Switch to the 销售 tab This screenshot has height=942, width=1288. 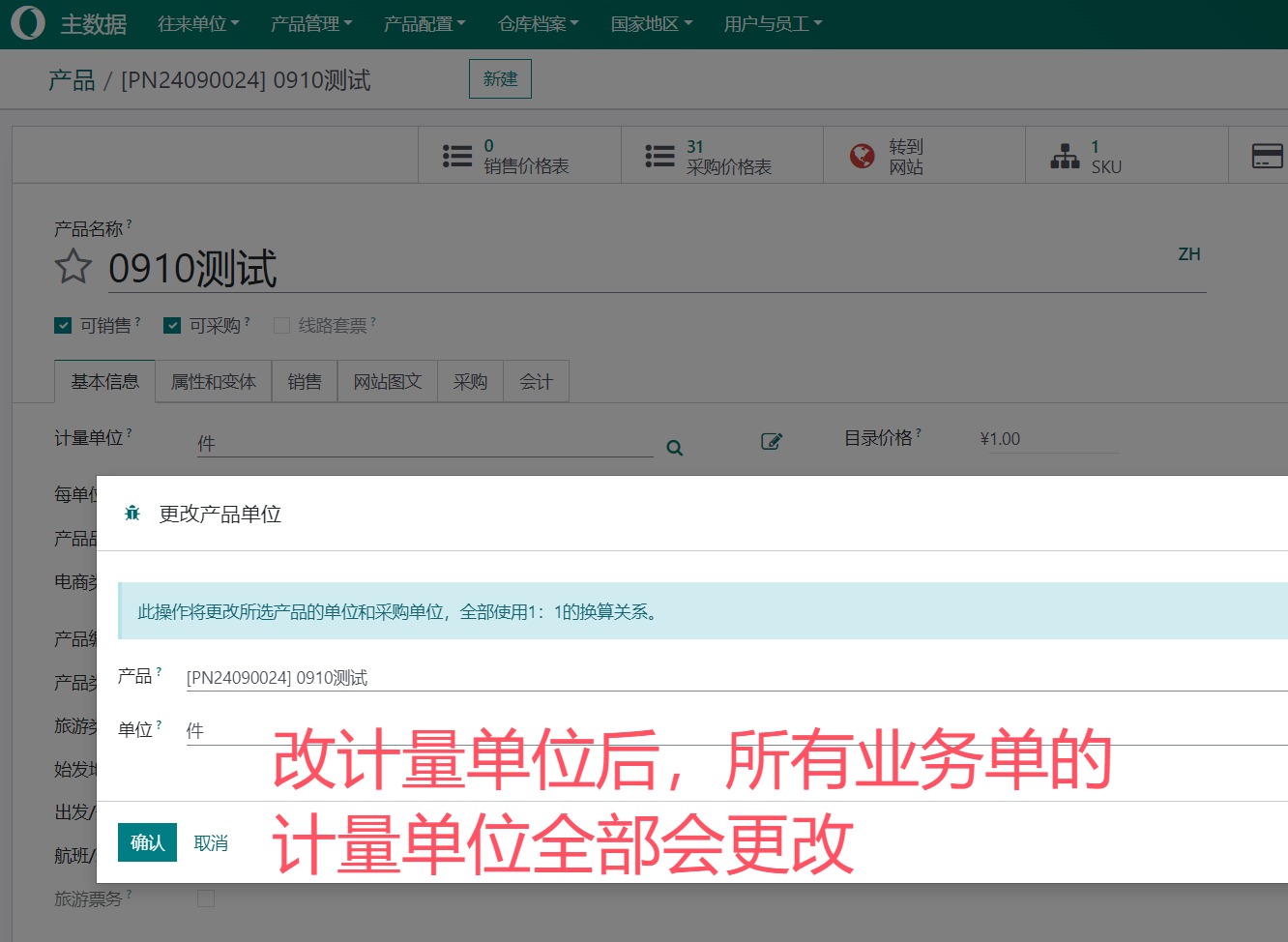(305, 382)
